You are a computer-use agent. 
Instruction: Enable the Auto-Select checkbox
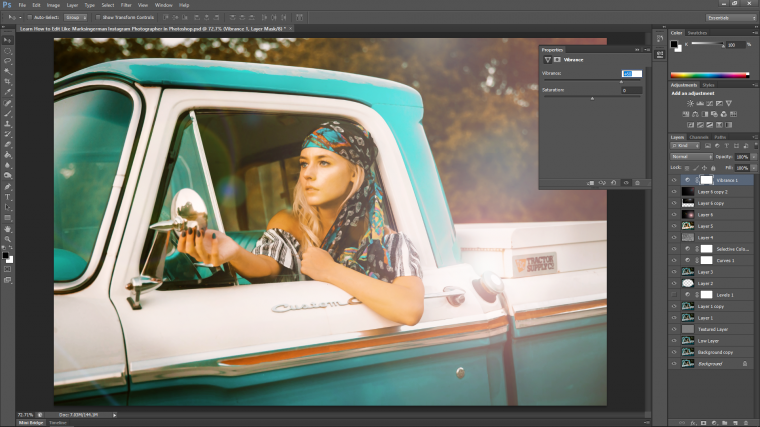click(30, 17)
